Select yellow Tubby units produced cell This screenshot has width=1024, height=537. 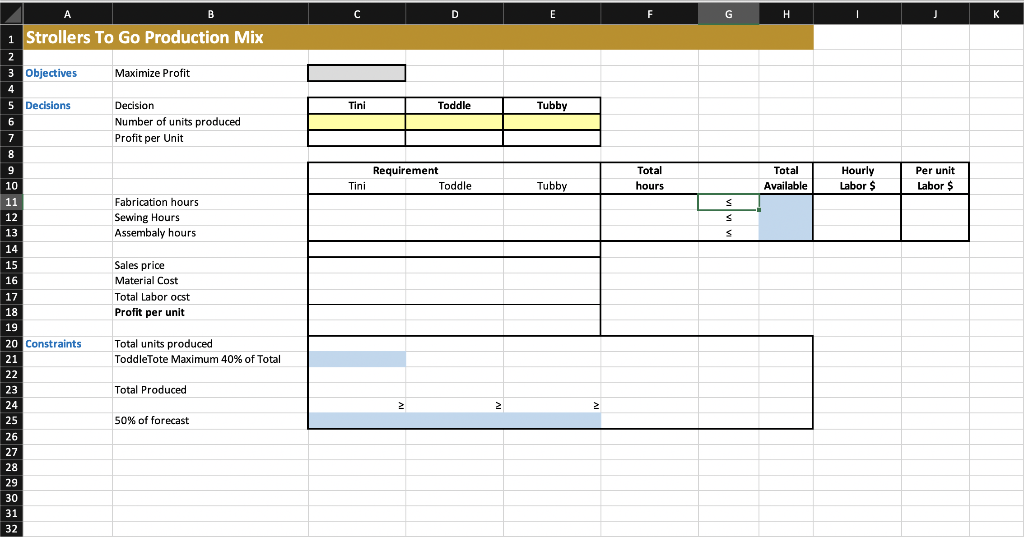tap(552, 122)
